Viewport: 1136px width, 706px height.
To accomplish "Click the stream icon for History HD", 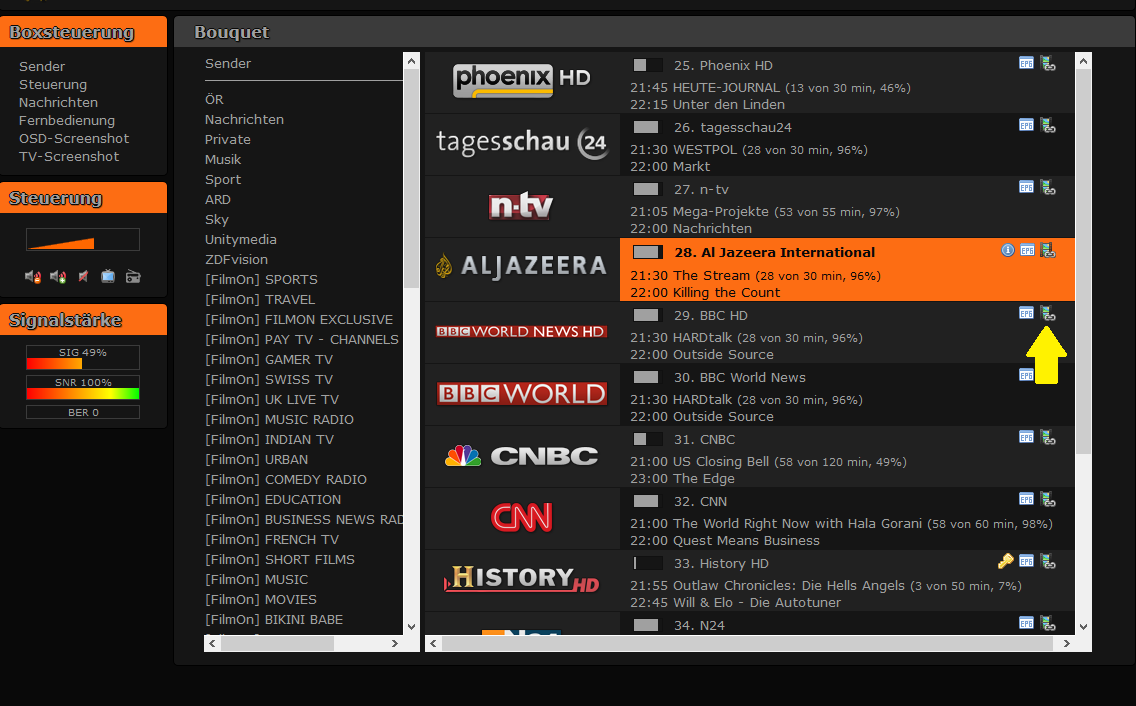I will point(1047,561).
